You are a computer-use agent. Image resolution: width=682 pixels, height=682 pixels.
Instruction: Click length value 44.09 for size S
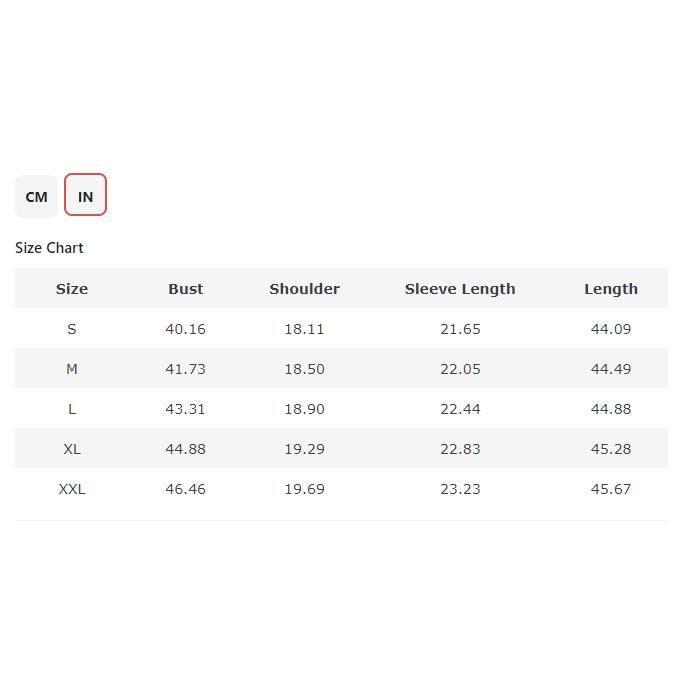(611, 329)
